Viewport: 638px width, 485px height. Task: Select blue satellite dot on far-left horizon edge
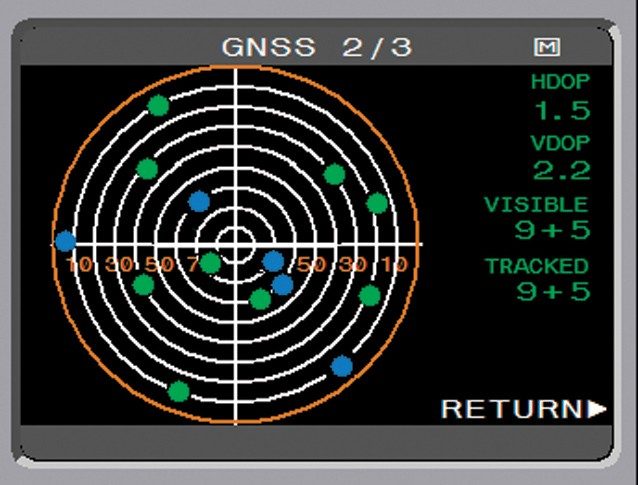point(66,241)
